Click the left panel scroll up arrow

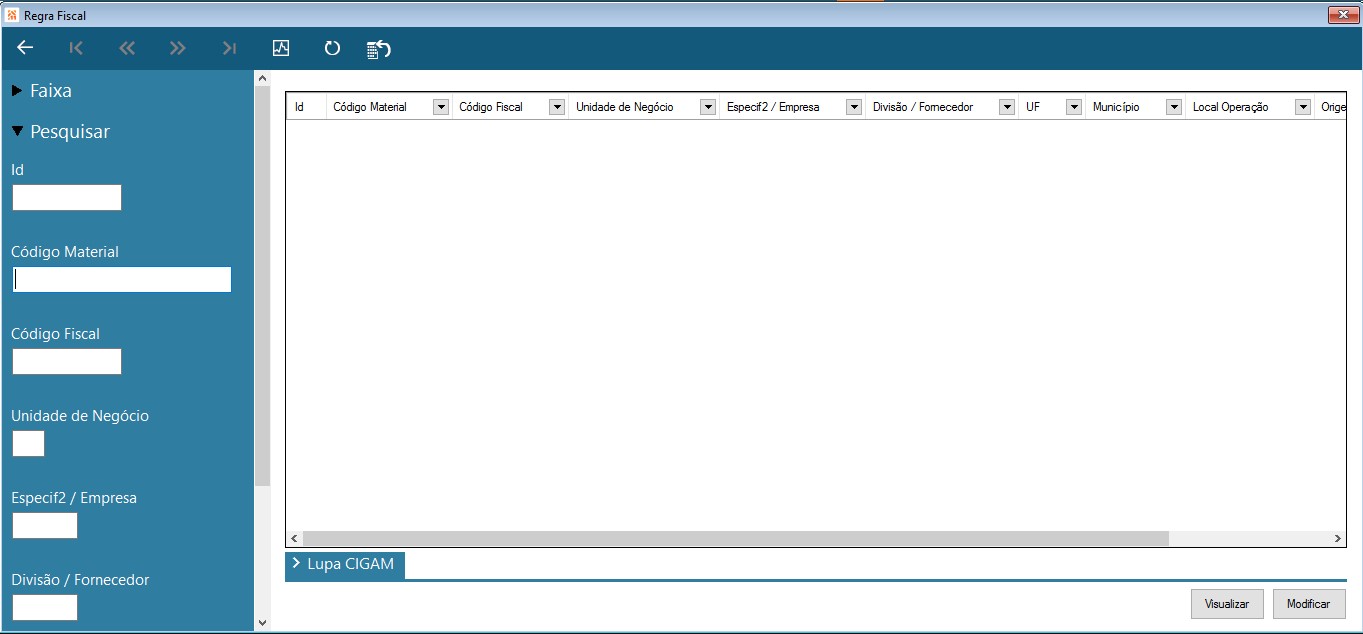pyautogui.click(x=262, y=78)
